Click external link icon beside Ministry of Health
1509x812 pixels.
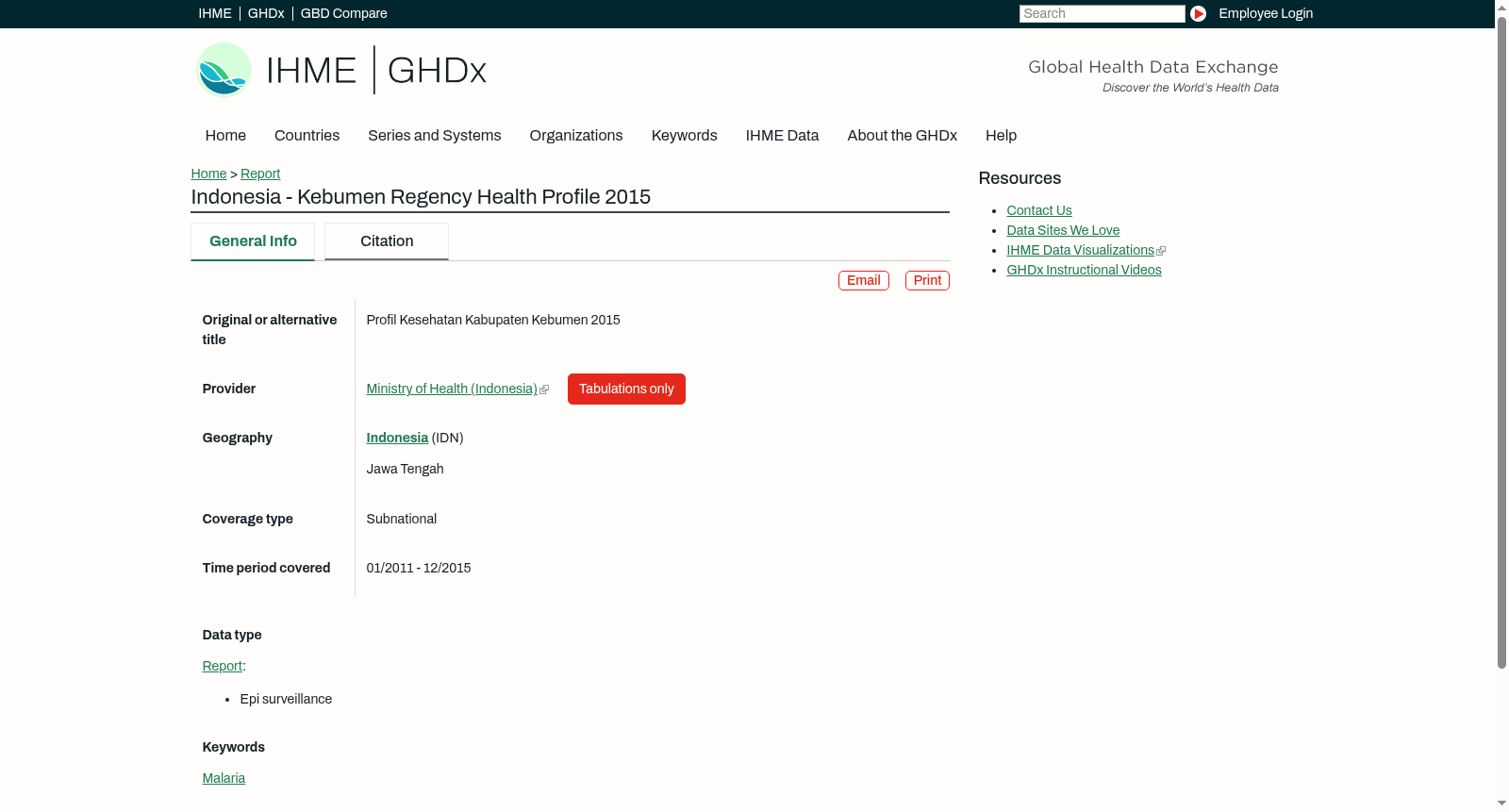[x=544, y=389]
